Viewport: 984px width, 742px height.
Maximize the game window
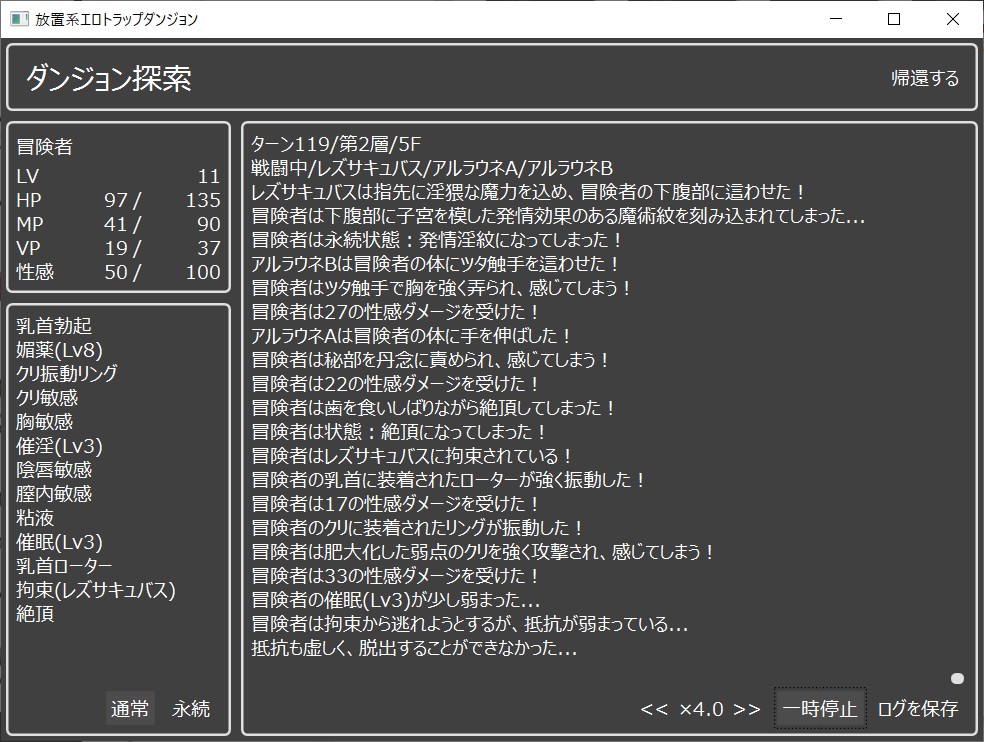pos(894,19)
